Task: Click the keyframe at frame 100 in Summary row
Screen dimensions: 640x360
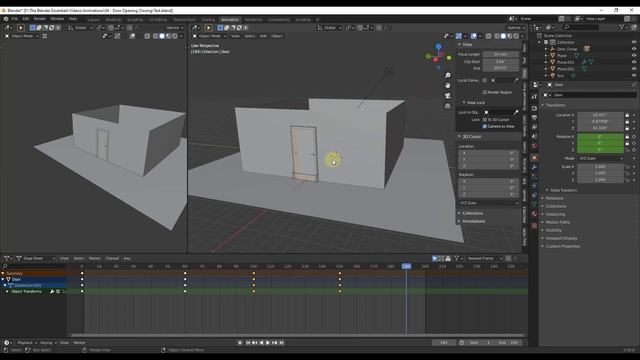Action: [253, 273]
